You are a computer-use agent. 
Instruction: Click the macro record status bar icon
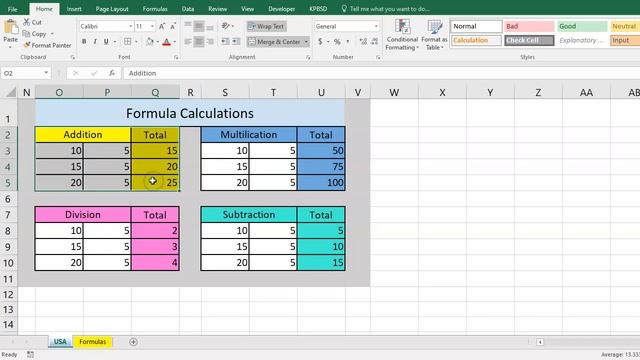(x=31, y=355)
